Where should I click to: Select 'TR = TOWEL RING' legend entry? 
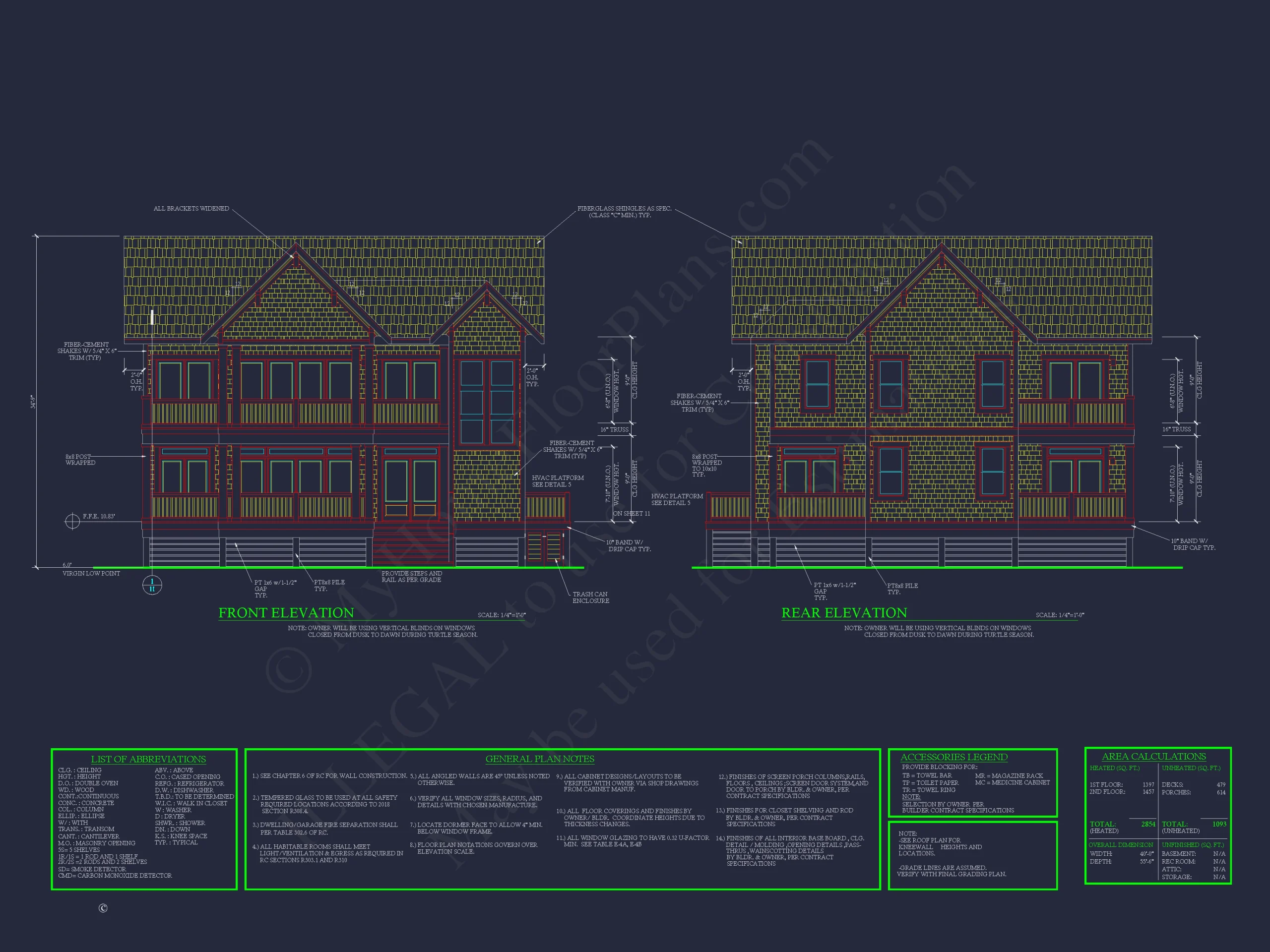[929, 789]
